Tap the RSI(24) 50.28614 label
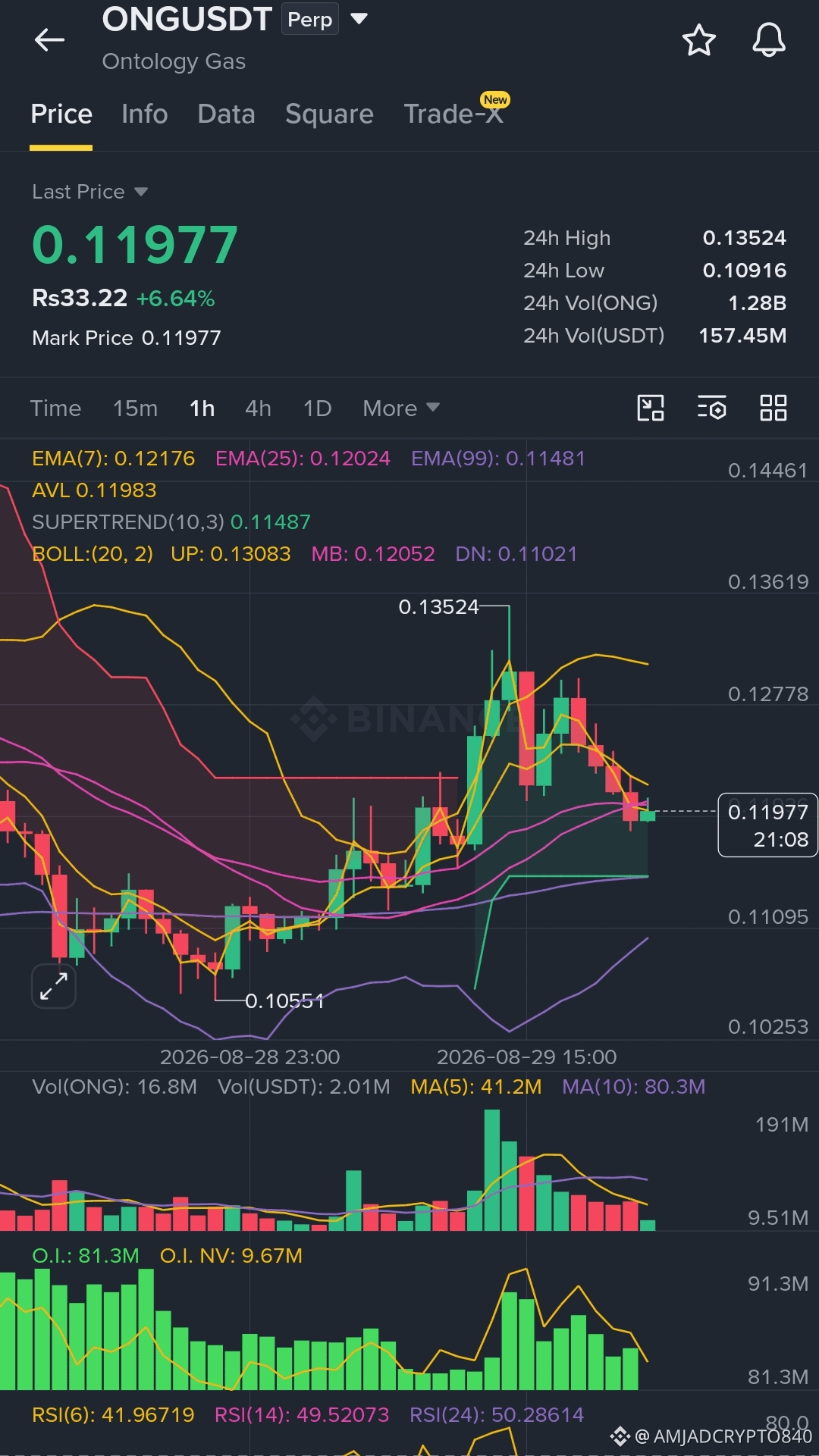This screenshot has height=1456, width=819. click(x=497, y=1415)
